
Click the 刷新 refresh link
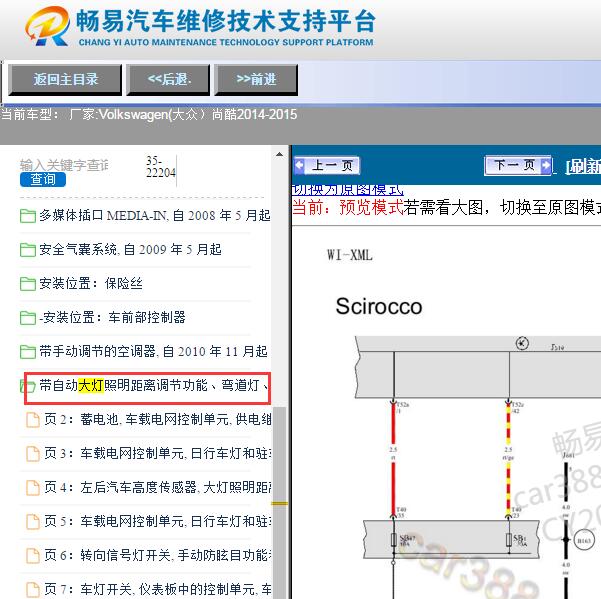[x=583, y=166]
